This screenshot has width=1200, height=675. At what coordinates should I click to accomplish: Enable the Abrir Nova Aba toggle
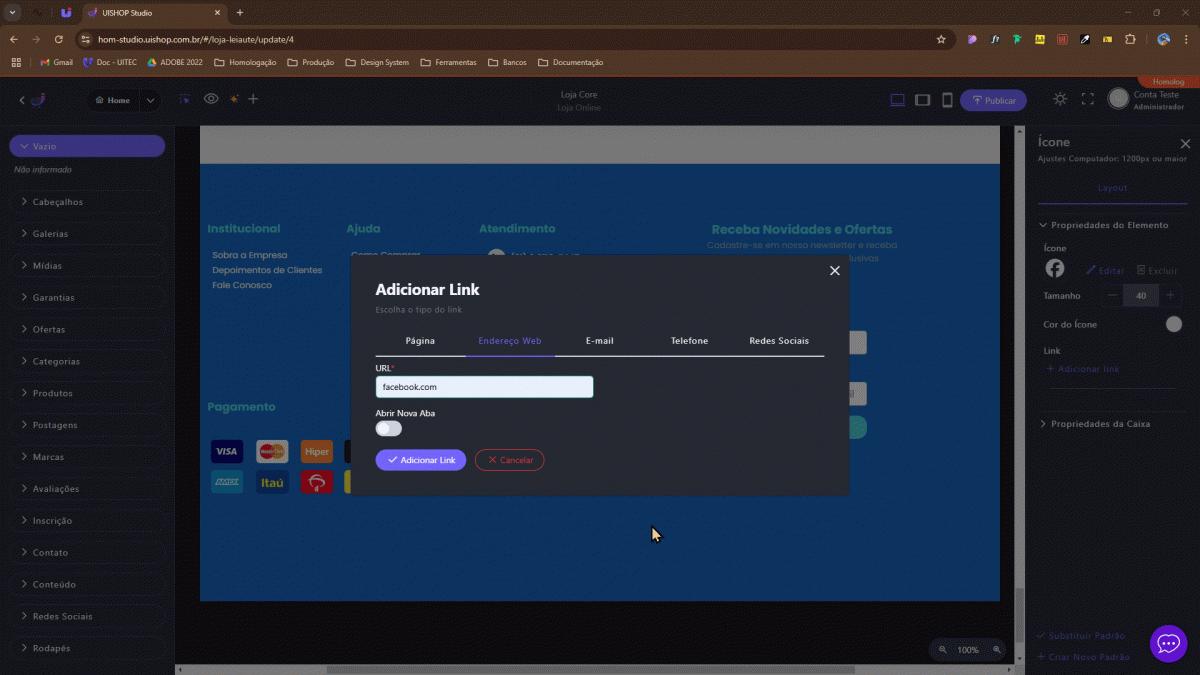pyautogui.click(x=388, y=429)
